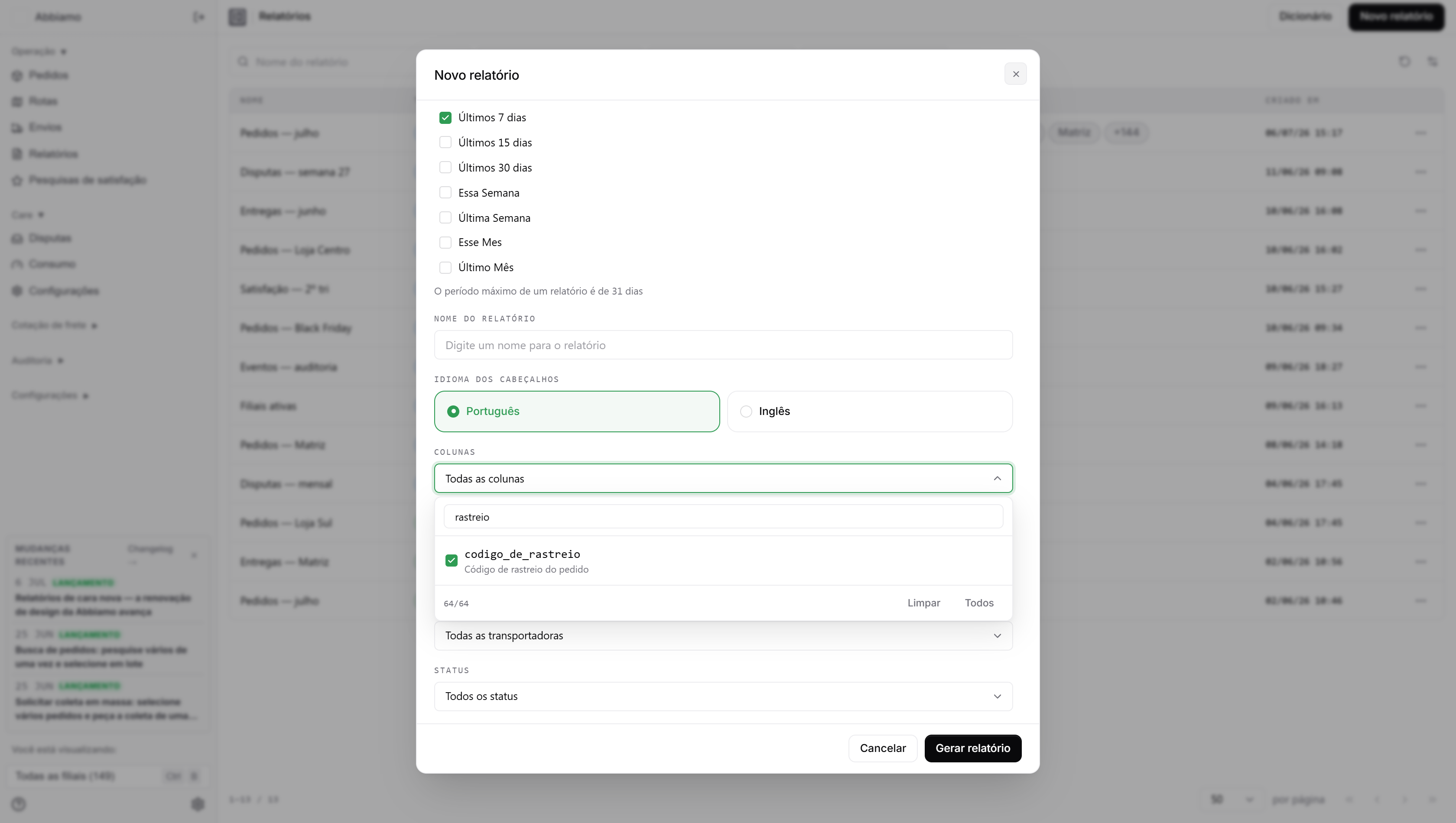Clear column selection with Limpar
The image size is (1456, 823).
tap(923, 603)
